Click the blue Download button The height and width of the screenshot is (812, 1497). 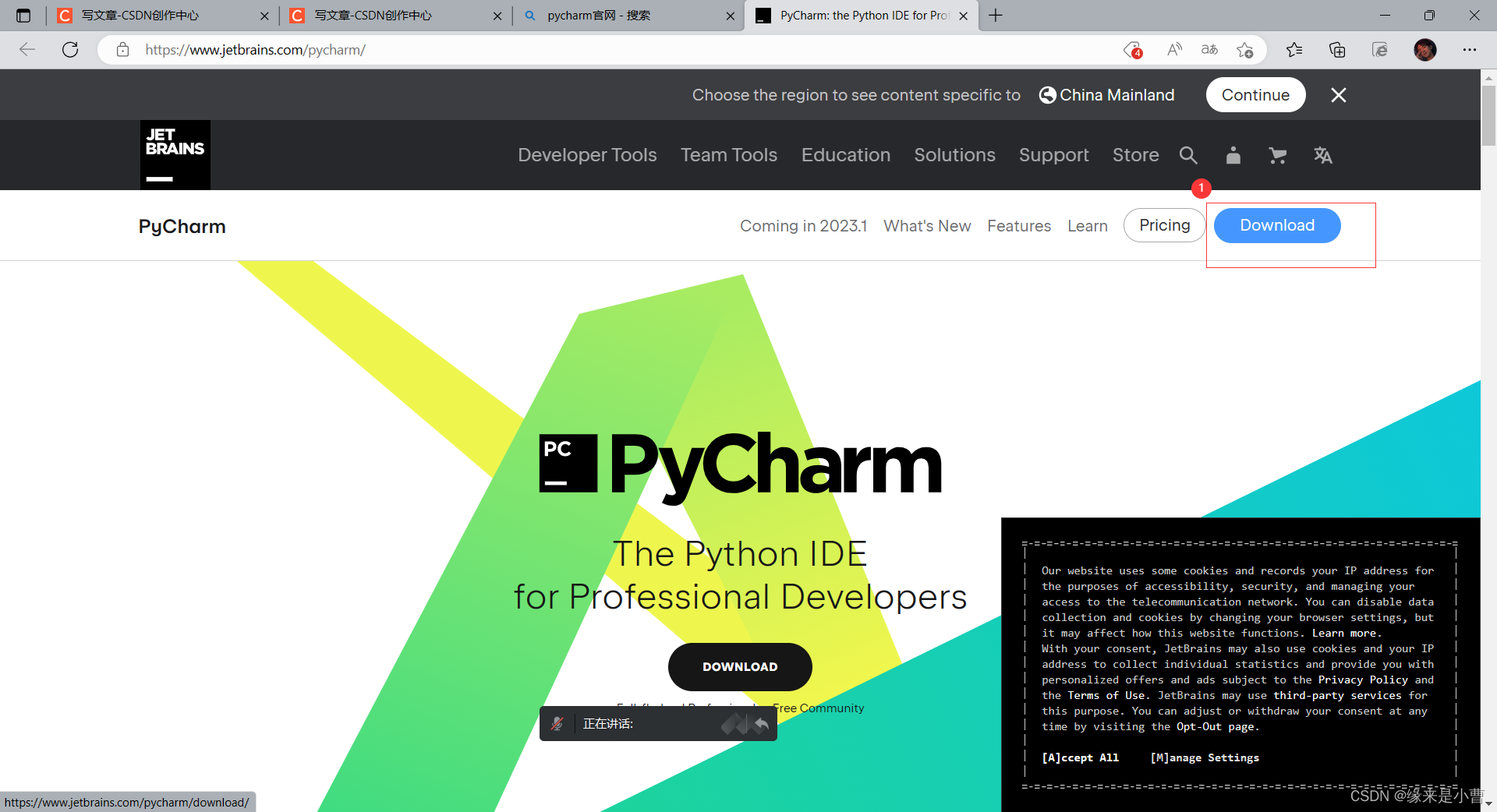coord(1276,225)
